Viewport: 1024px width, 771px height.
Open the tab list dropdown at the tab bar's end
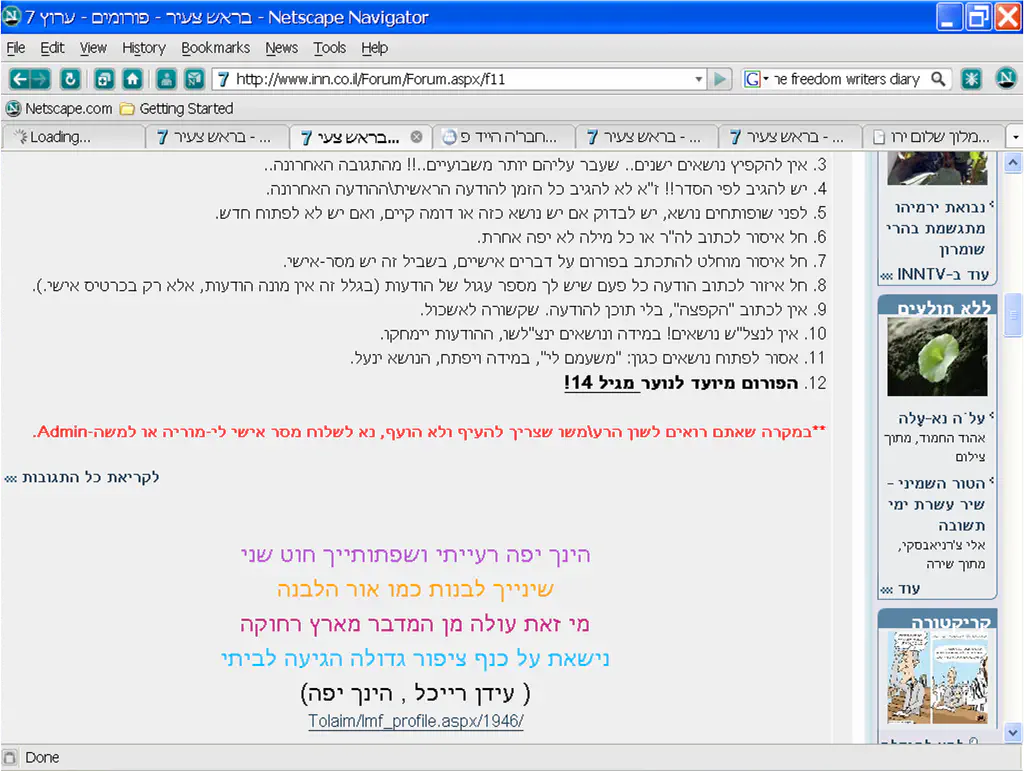[1014, 137]
